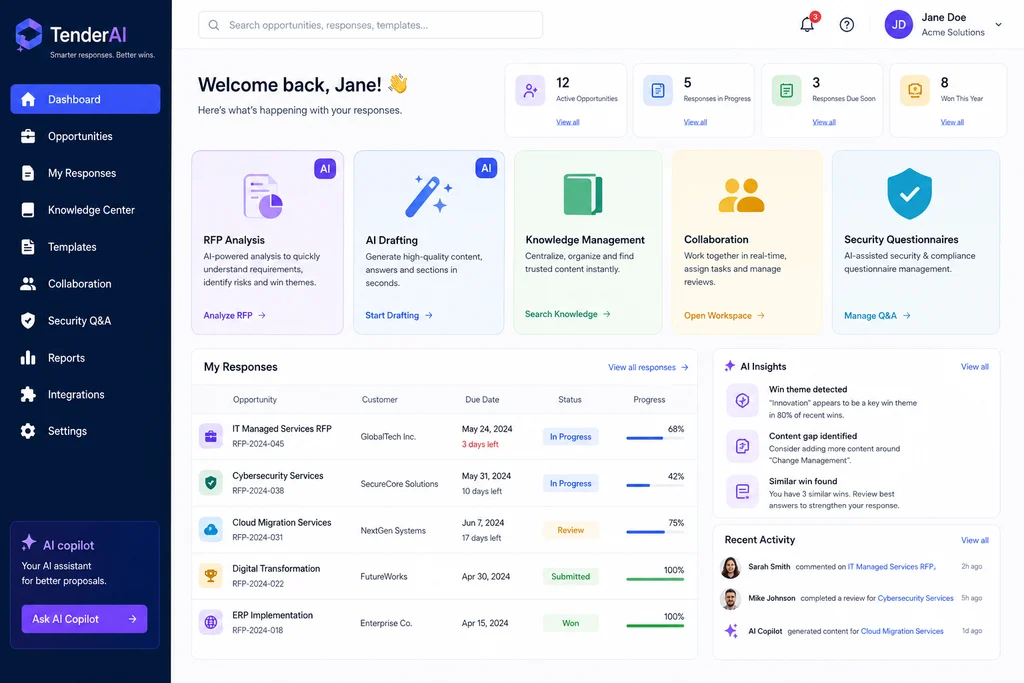Click the RFP Analysis document chart icon
Screen dimensions: 1024x683
pyautogui.click(x=263, y=196)
